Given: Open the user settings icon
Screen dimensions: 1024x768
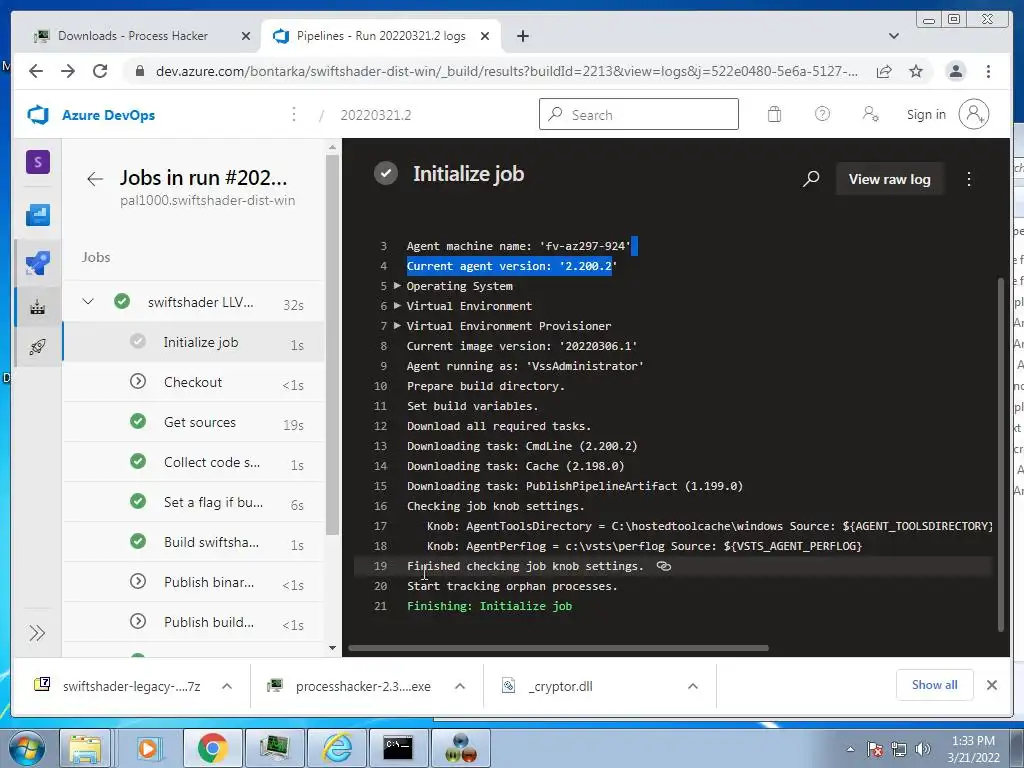Looking at the screenshot, I should click(871, 114).
